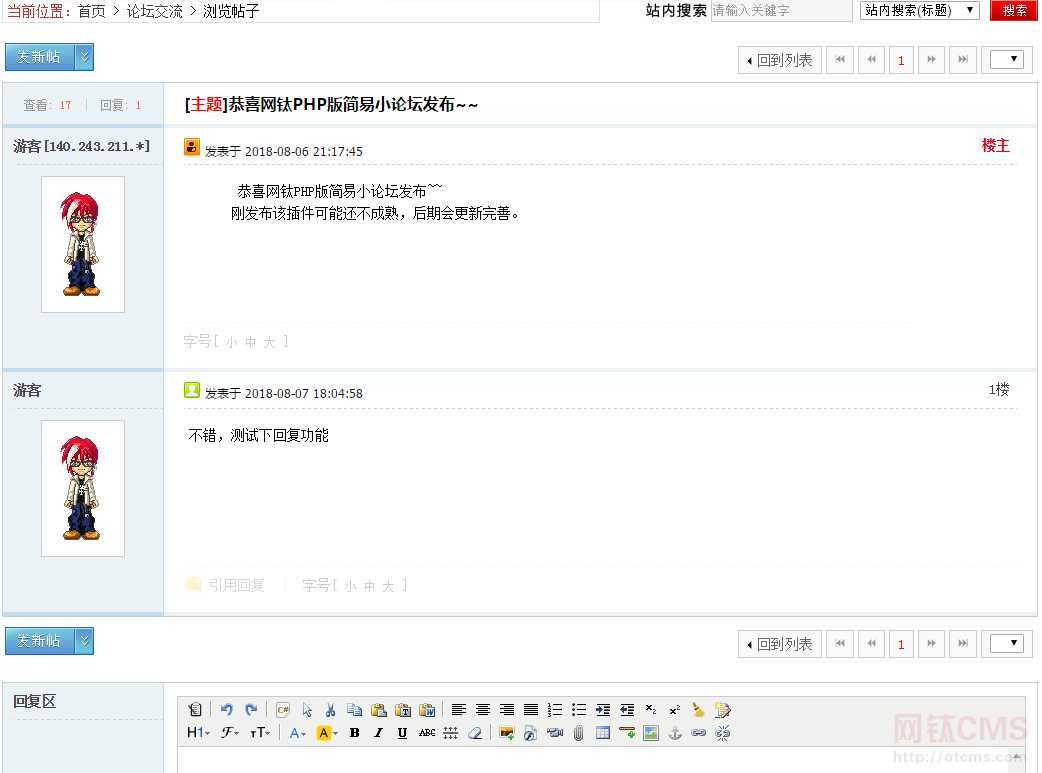1042x773 pixels.
Task: Toggle italic formatting in reply editor
Action: (x=378, y=733)
